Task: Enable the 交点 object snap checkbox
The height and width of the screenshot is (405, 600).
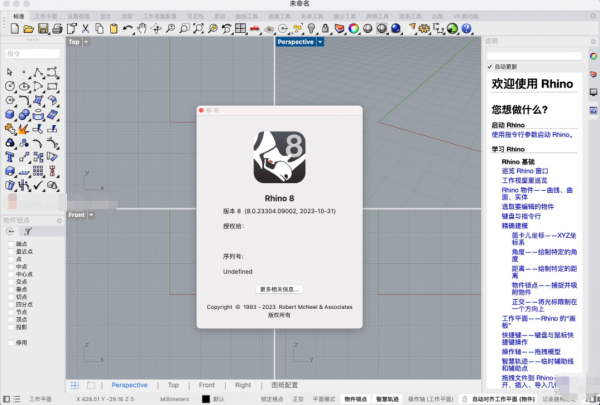Action: click(x=11, y=282)
